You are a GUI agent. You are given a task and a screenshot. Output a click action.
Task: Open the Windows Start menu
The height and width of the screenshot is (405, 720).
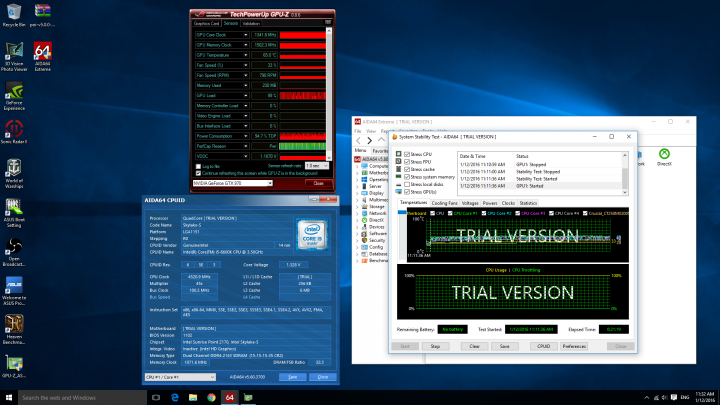[x=9, y=398]
